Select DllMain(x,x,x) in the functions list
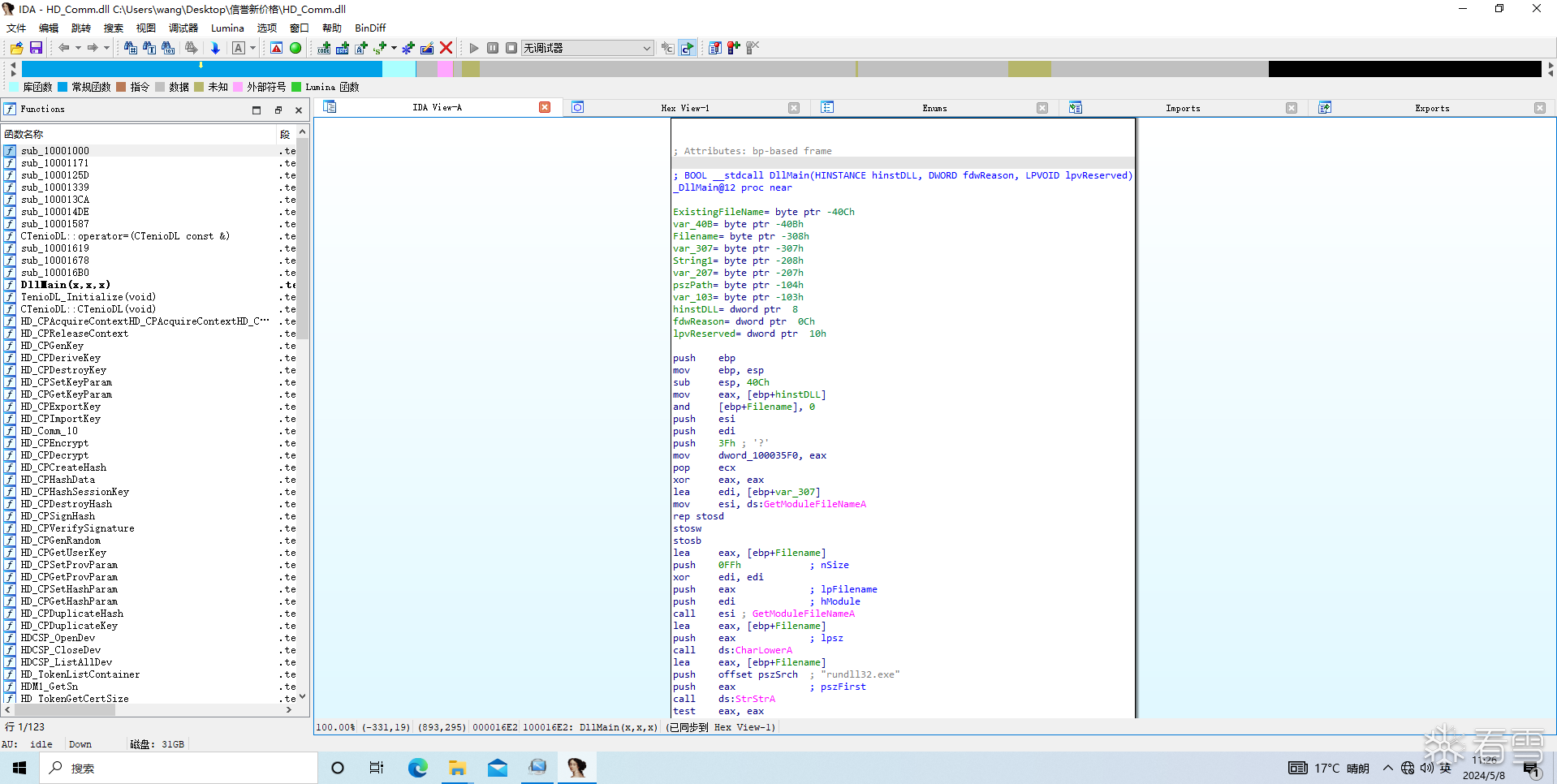Image resolution: width=1557 pixels, height=784 pixels. click(66, 285)
